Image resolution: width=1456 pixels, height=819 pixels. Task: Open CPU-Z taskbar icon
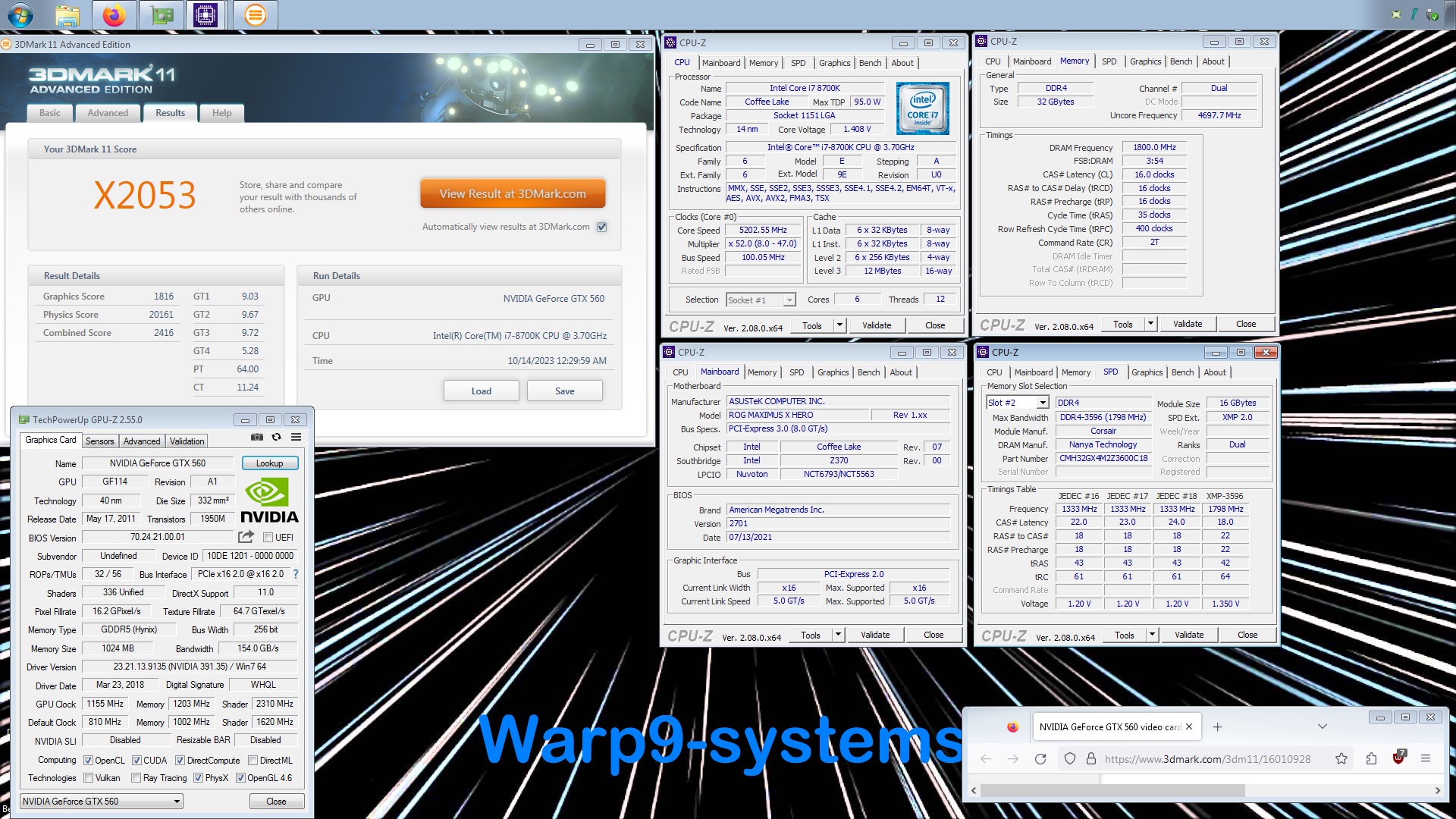(206, 14)
